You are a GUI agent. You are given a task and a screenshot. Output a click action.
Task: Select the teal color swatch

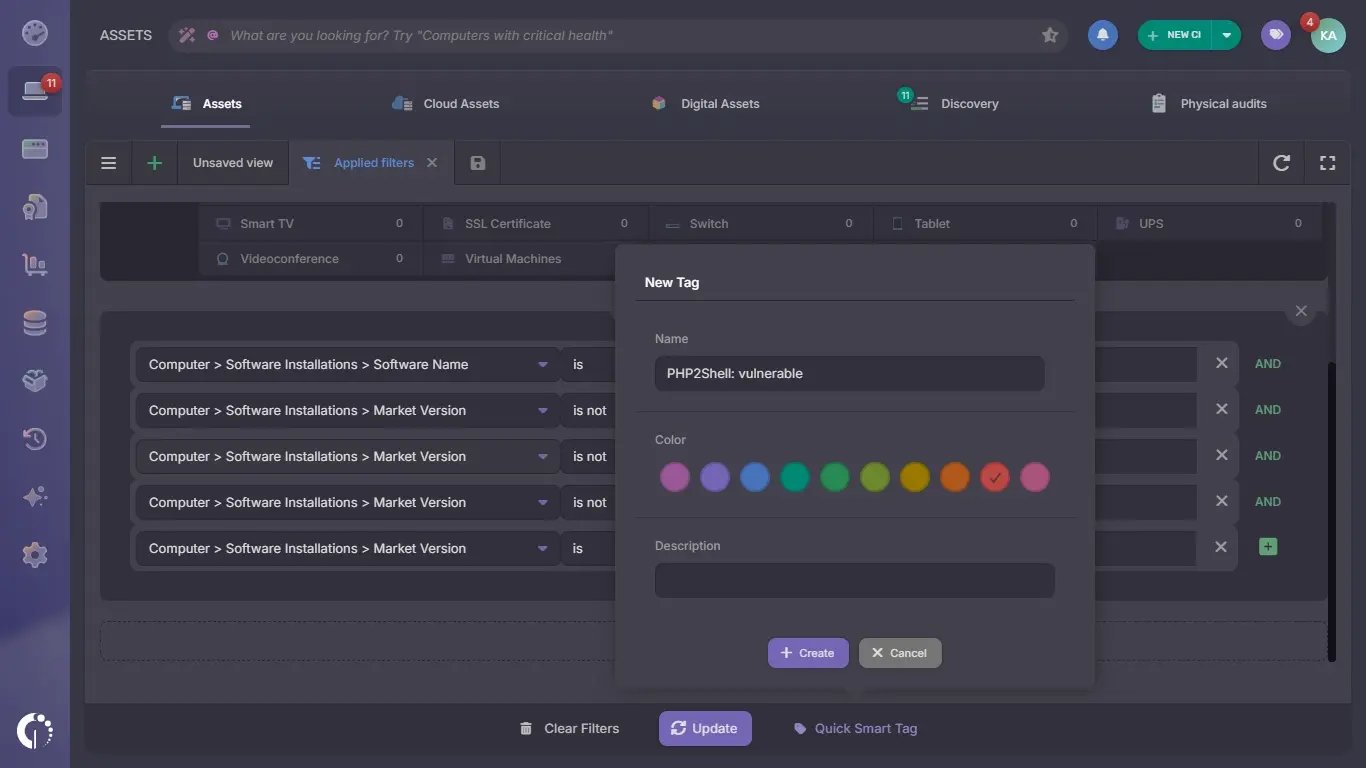(x=795, y=477)
